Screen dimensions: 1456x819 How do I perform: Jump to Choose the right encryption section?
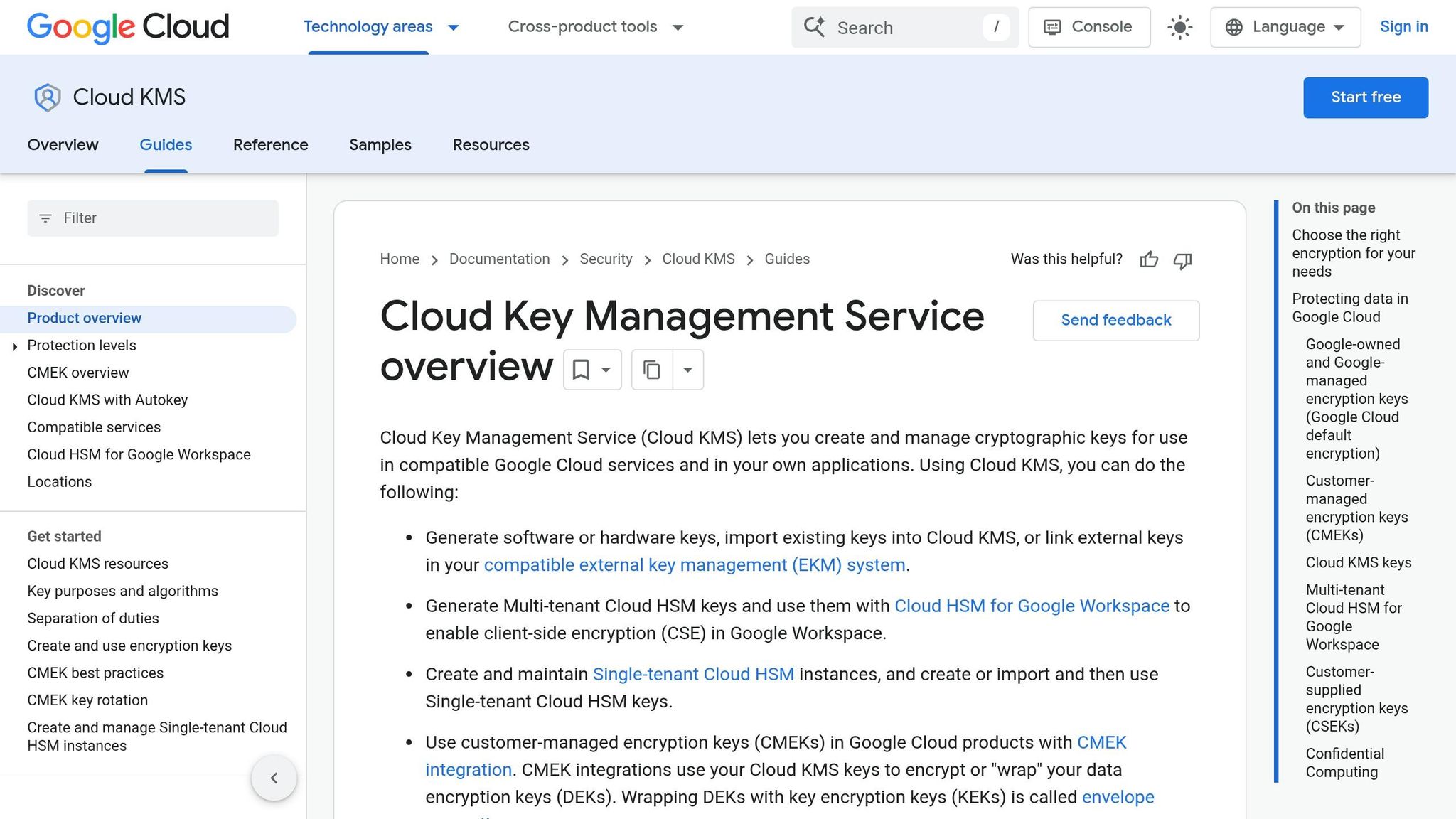(x=1354, y=254)
